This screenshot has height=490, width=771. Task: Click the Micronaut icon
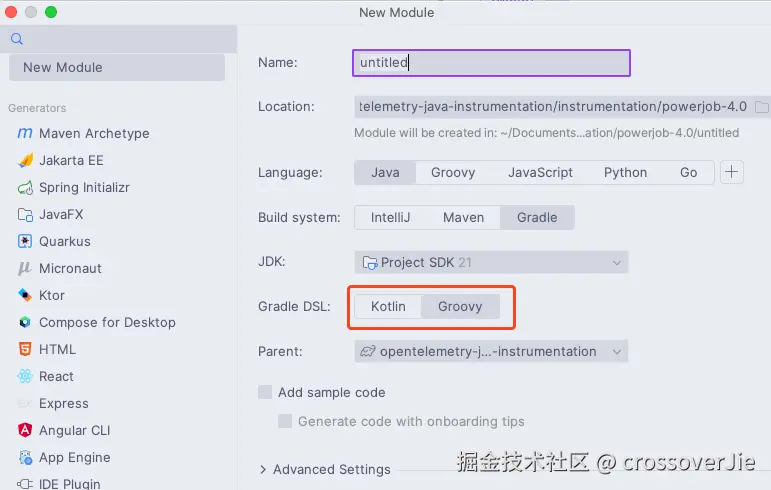coord(25,268)
